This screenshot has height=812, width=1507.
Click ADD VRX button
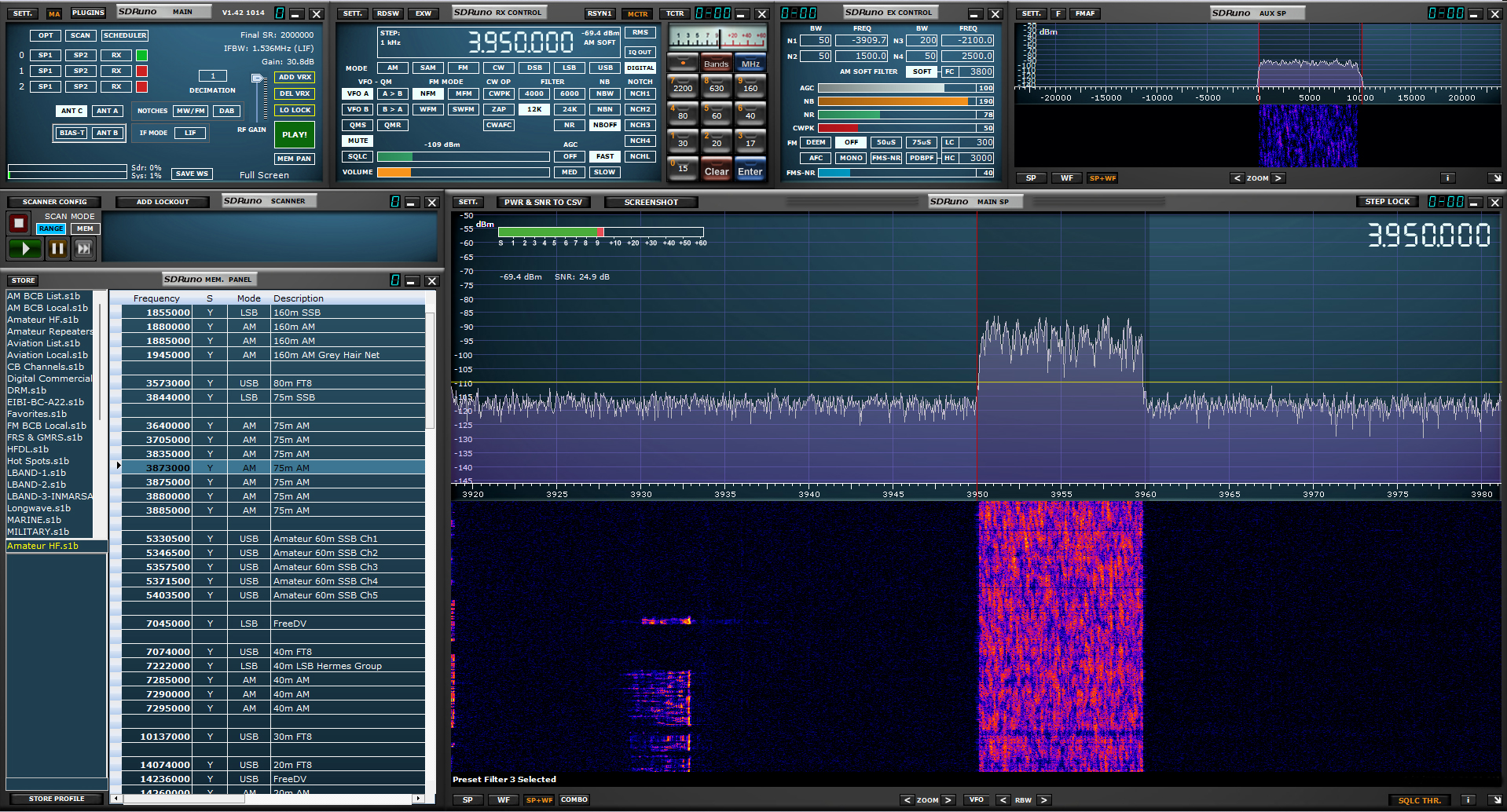click(x=295, y=77)
